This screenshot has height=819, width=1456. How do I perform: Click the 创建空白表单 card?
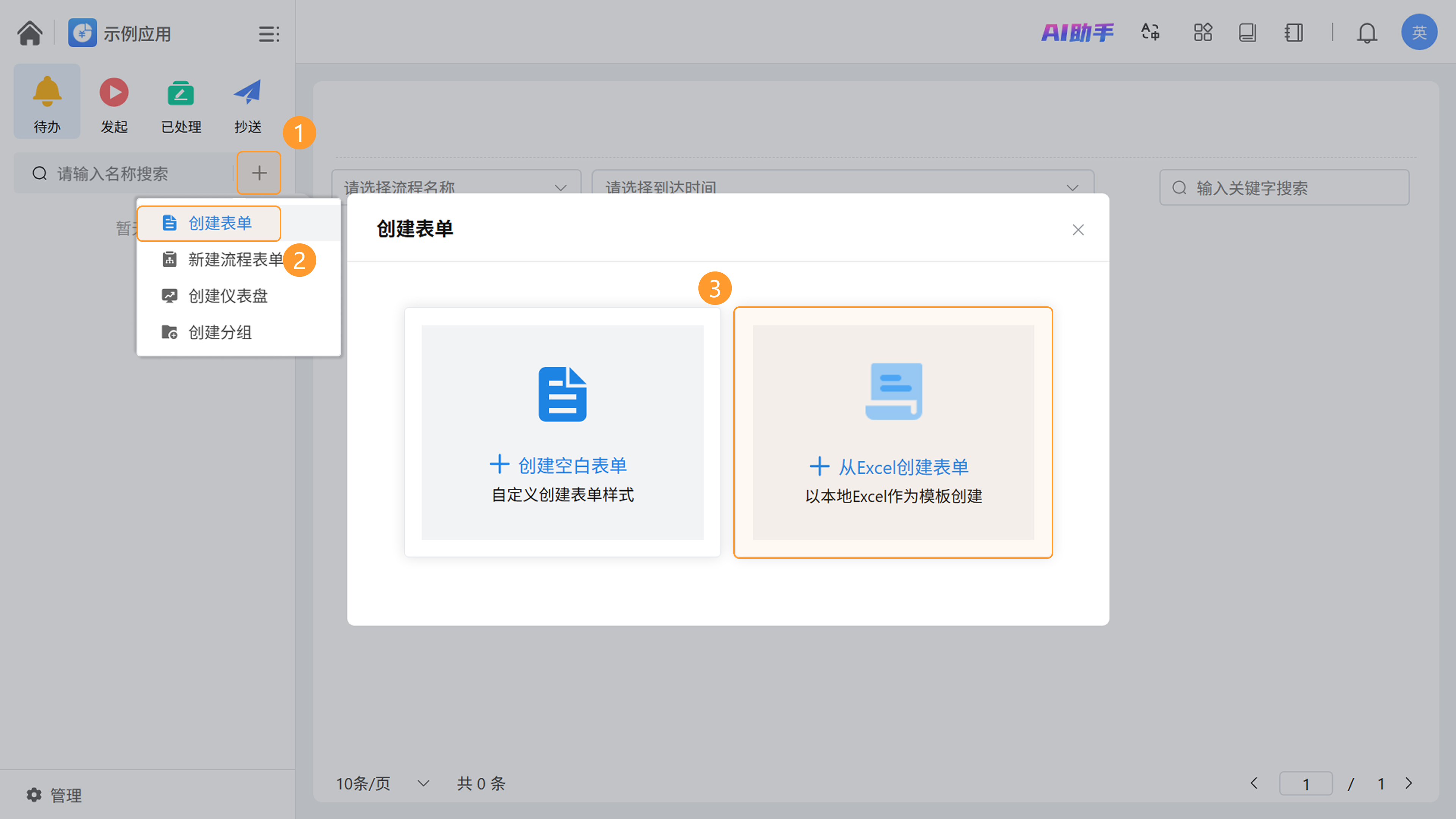[562, 432]
